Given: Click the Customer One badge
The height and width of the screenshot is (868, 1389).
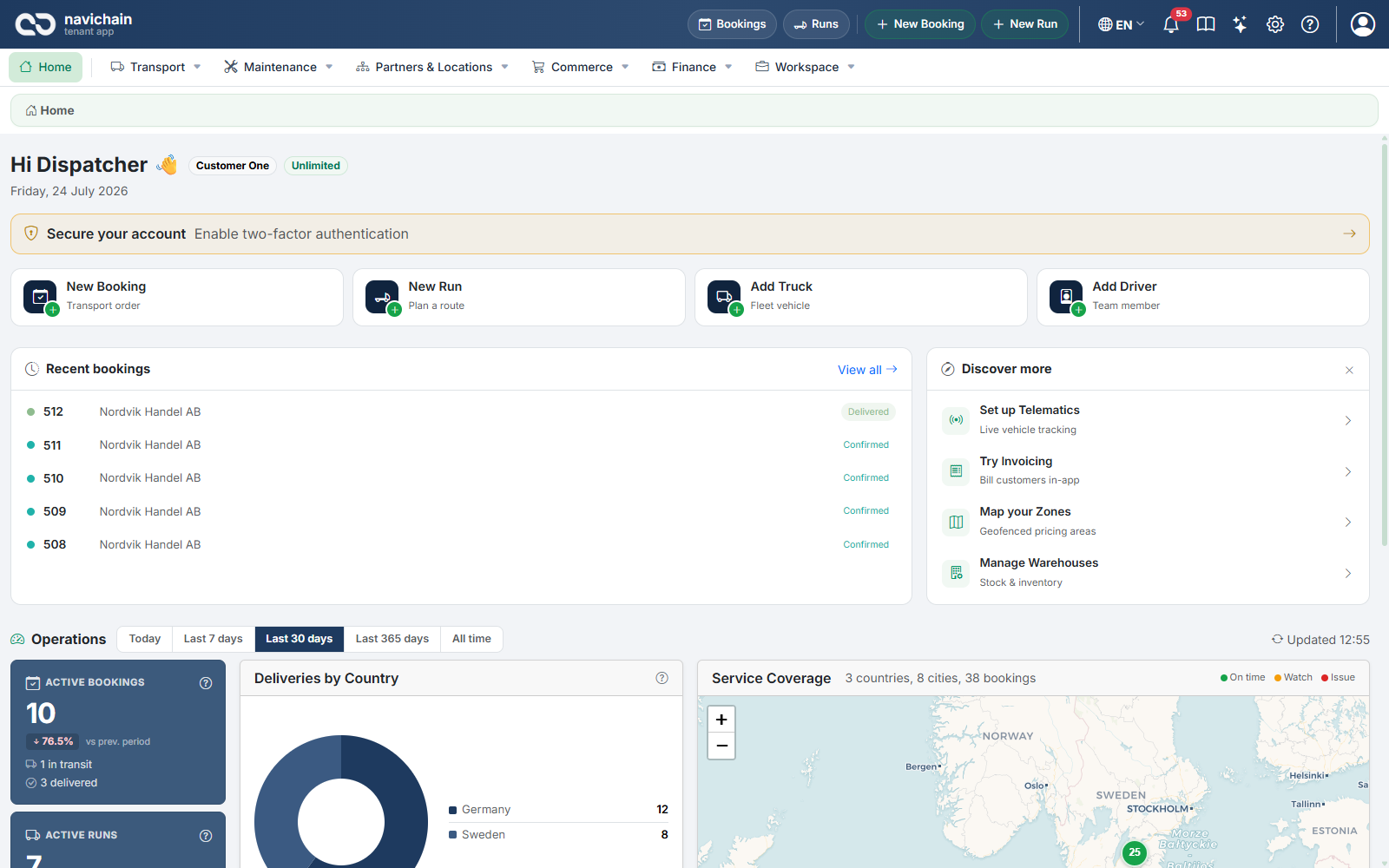Looking at the screenshot, I should point(233,166).
